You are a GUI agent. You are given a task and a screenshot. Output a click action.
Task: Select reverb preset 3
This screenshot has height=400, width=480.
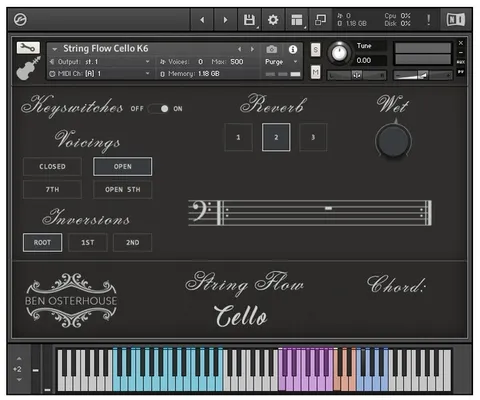coord(313,137)
